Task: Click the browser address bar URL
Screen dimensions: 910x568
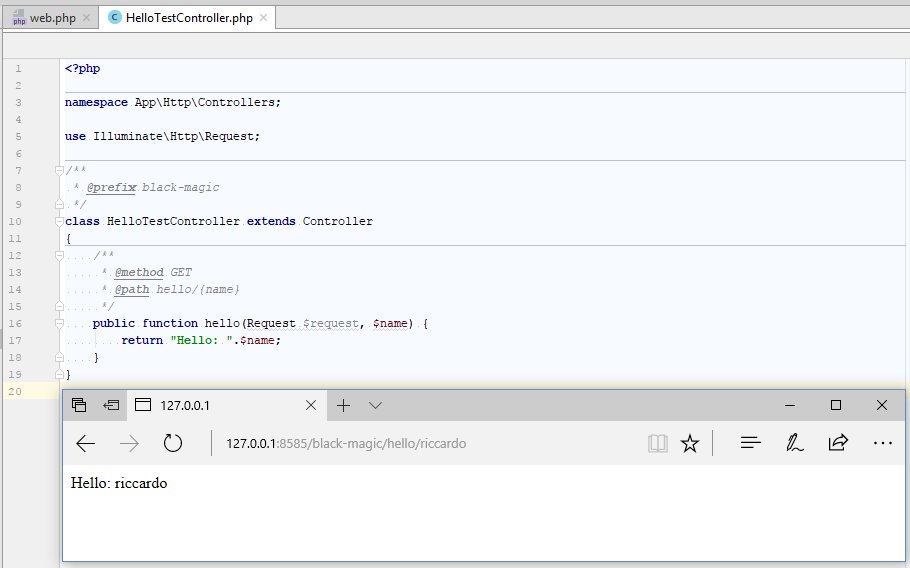Action: [346, 444]
